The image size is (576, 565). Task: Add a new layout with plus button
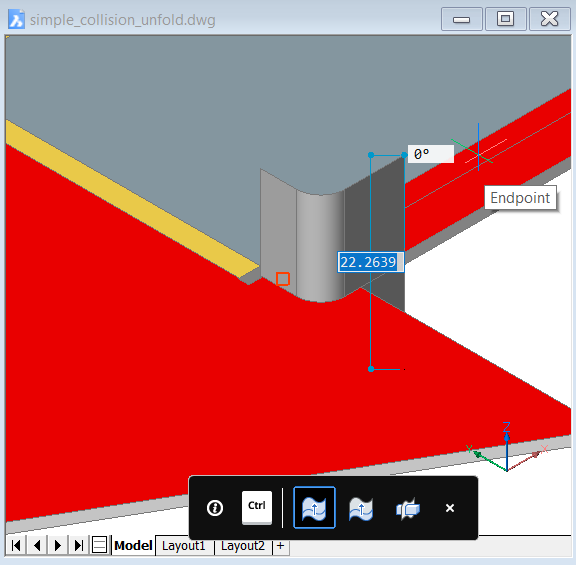(x=280, y=546)
